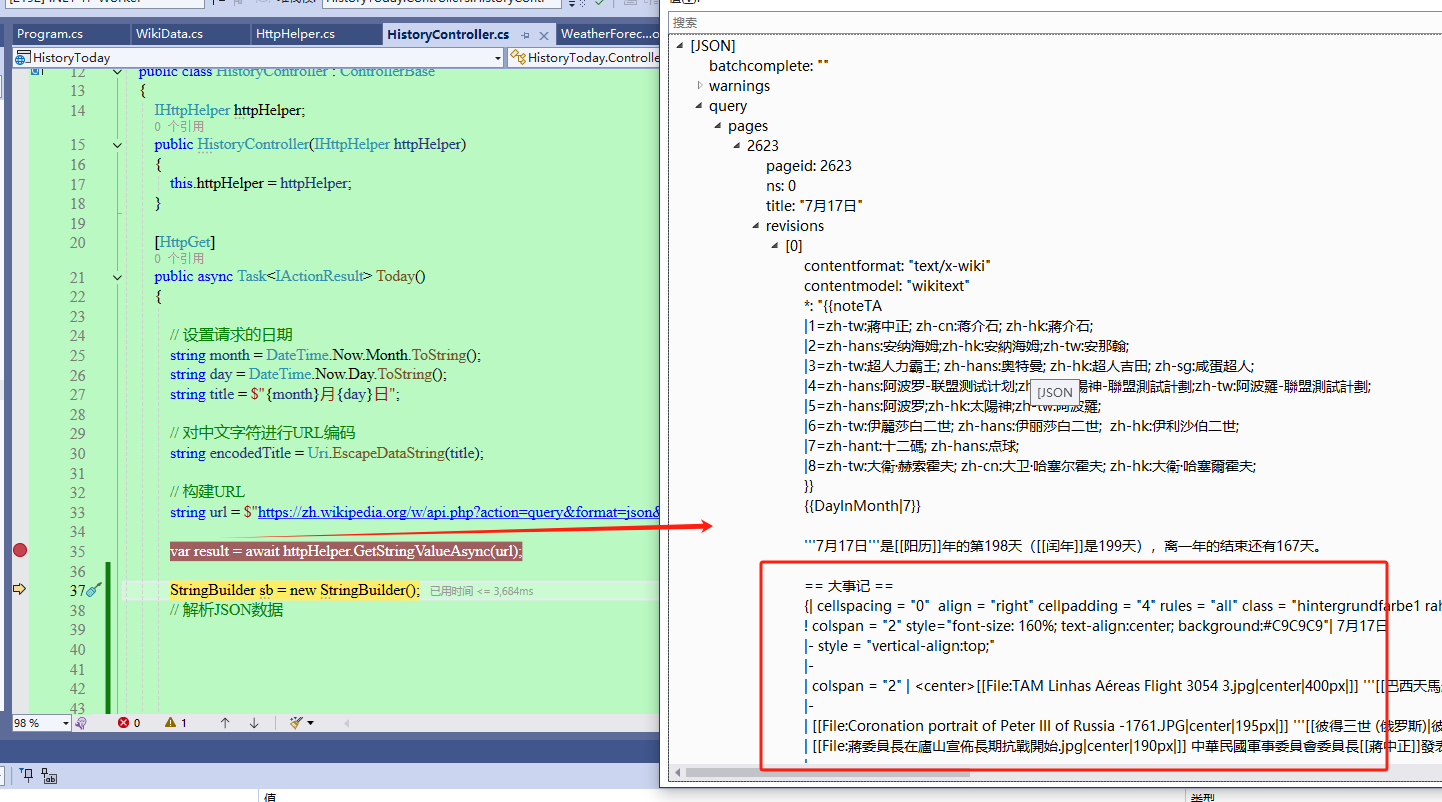Viewport: 1442px width, 802px height.
Task: Click the pin icon in bottom debug panel toolbar
Action: 26,775
